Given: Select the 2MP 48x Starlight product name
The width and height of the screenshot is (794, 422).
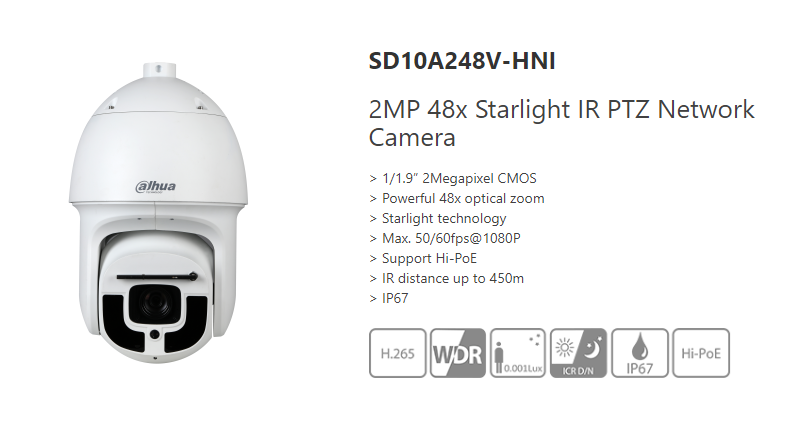Looking at the screenshot, I should [x=562, y=123].
